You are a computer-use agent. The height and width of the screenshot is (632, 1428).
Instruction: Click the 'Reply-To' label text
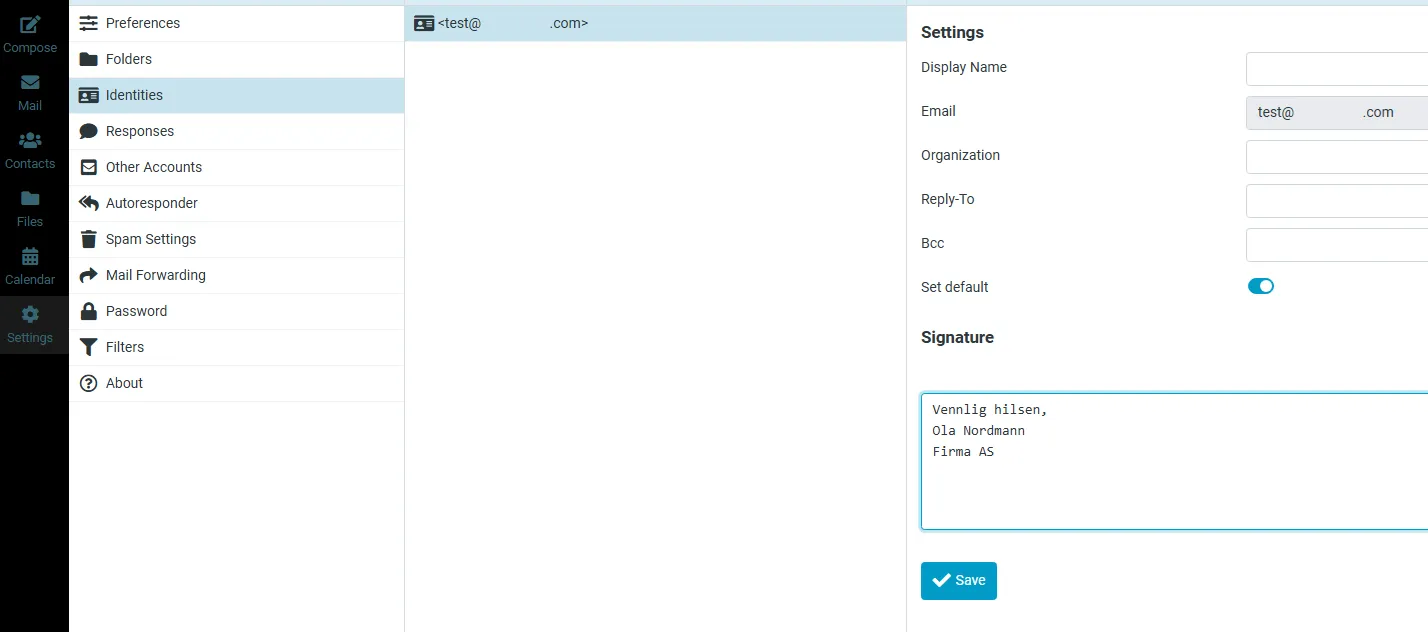947,199
